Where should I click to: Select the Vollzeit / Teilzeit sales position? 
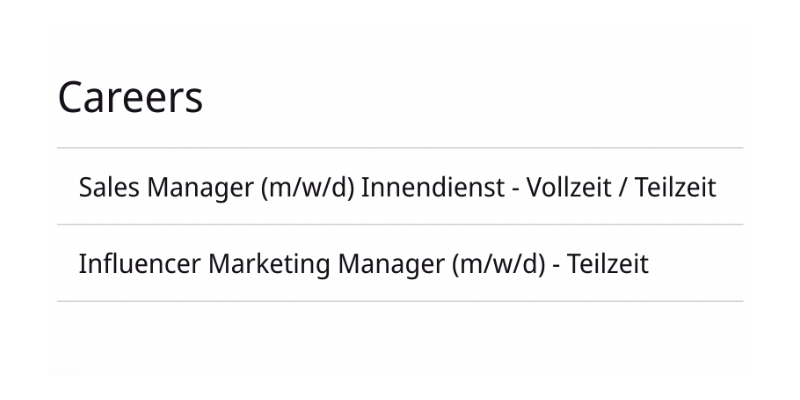pyautogui.click(x=397, y=187)
